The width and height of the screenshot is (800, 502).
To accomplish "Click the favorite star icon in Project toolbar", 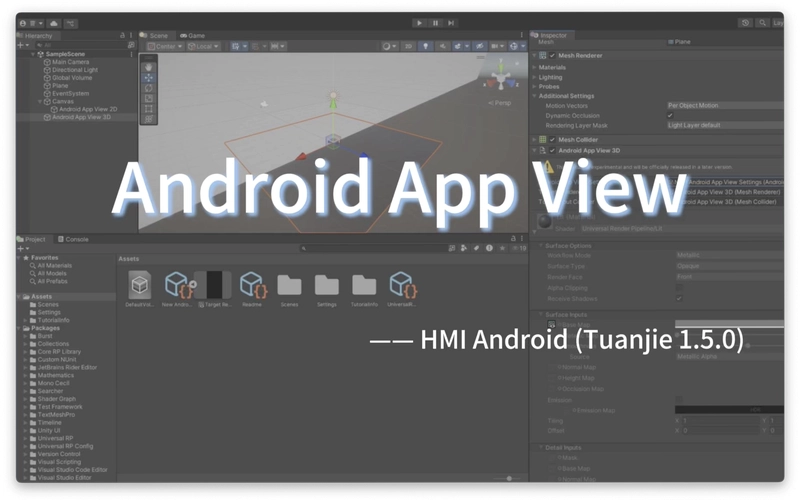I will 502,248.
